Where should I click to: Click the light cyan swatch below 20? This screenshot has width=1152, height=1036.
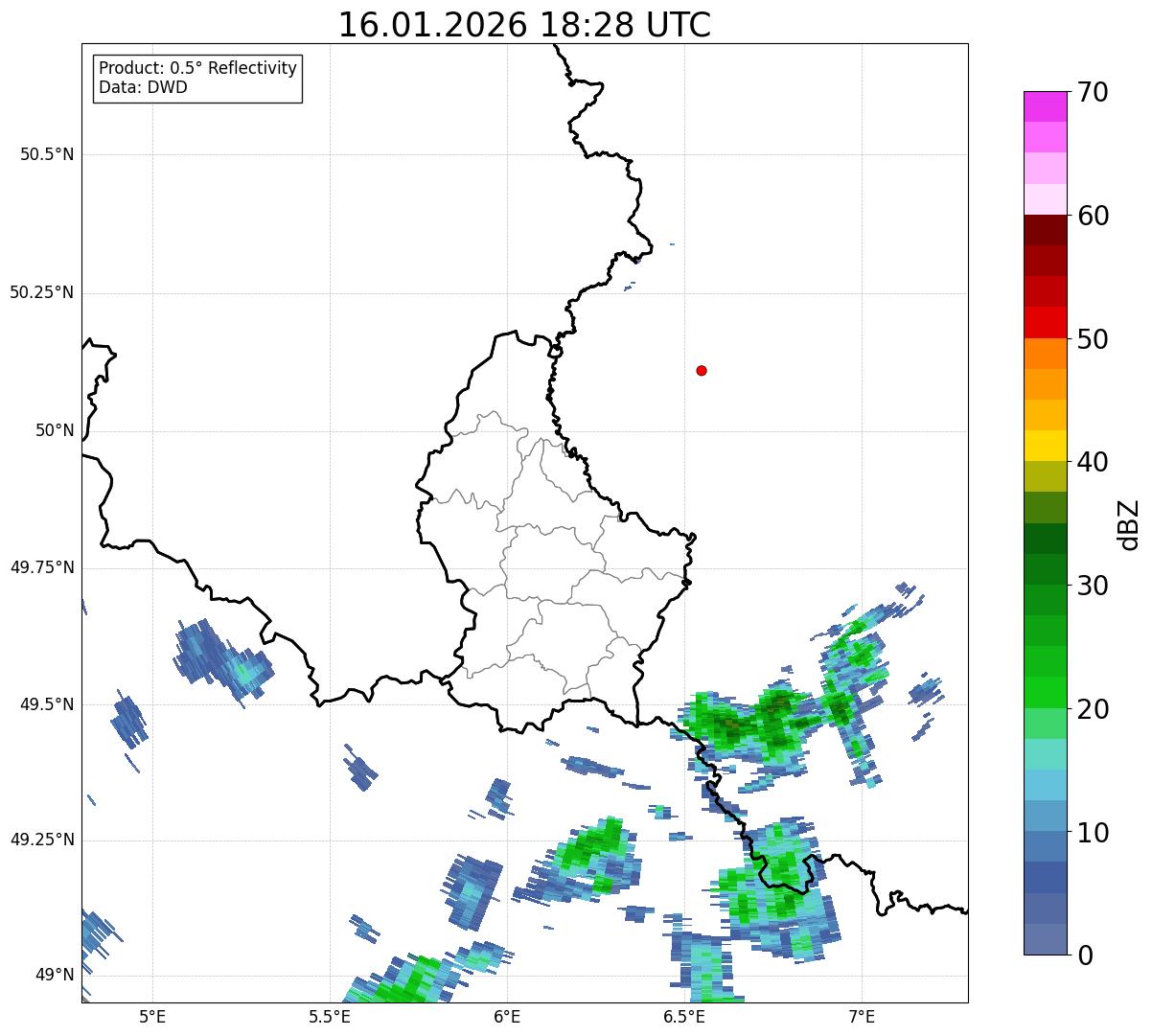1045,754
